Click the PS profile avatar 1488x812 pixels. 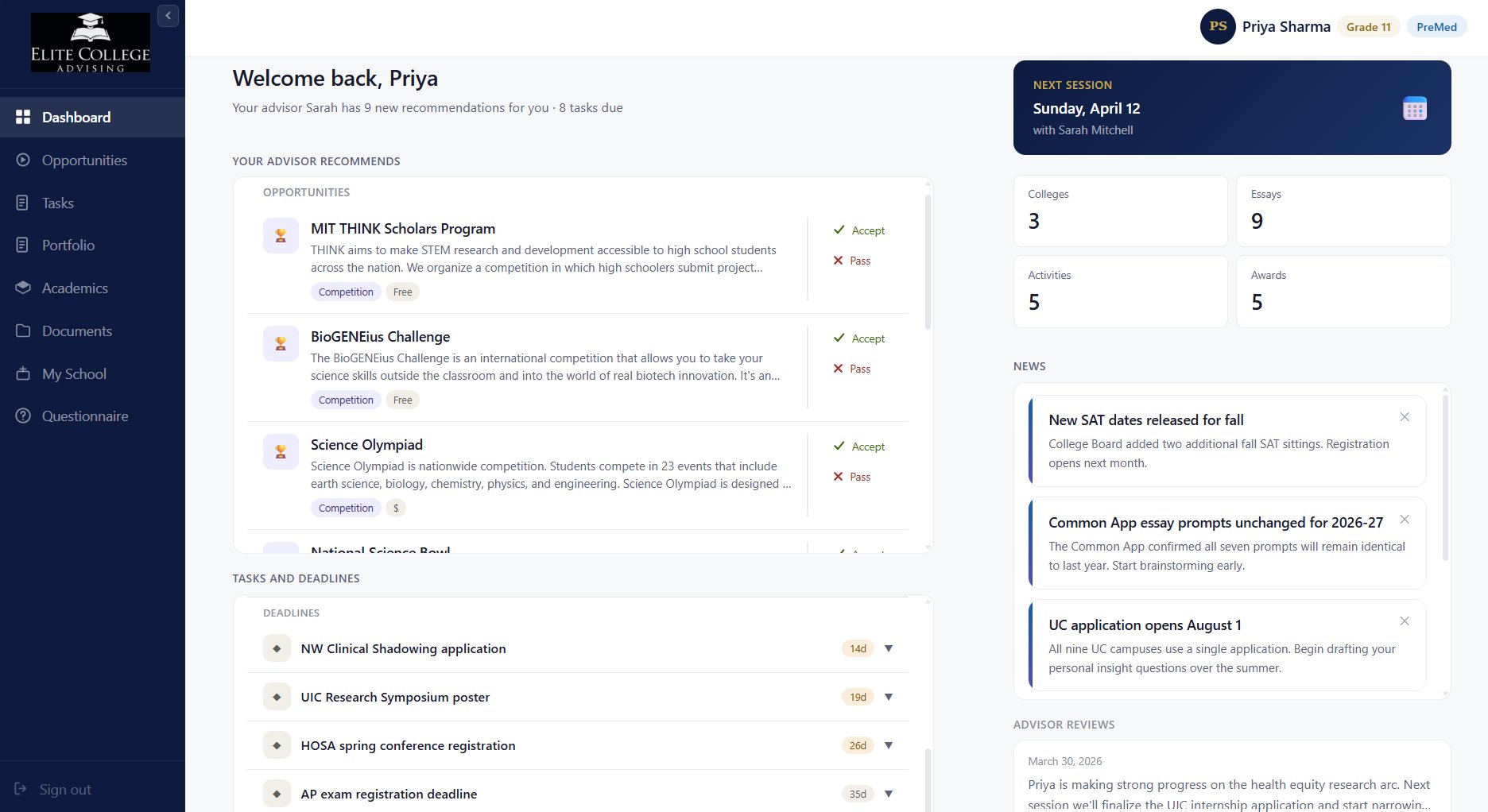tap(1217, 27)
